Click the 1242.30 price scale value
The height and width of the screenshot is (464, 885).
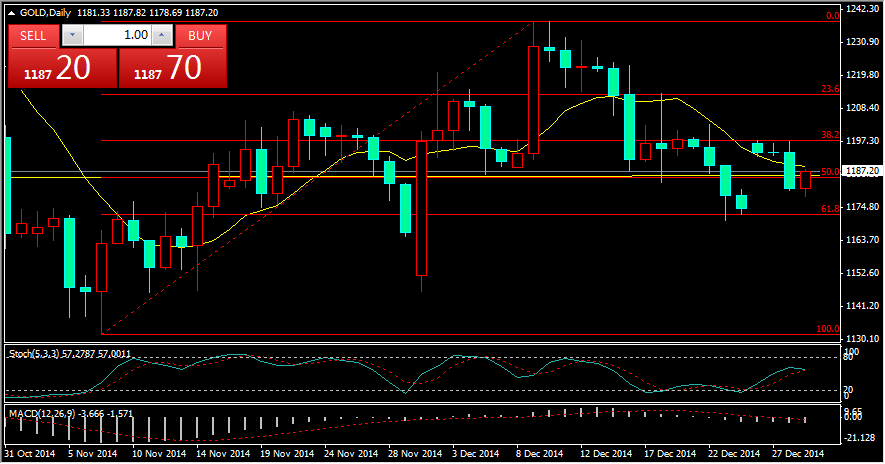point(861,9)
